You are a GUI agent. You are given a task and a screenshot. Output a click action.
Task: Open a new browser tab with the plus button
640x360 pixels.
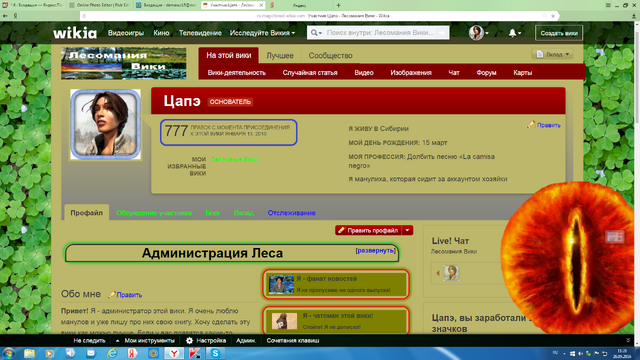(x=338, y=5)
